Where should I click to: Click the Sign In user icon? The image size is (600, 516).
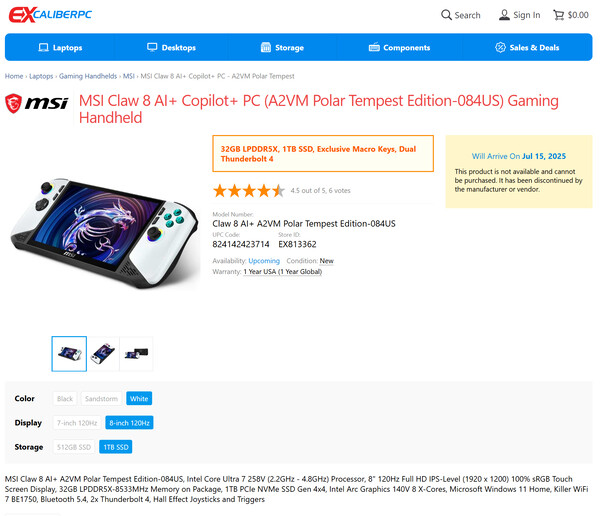pyautogui.click(x=504, y=15)
